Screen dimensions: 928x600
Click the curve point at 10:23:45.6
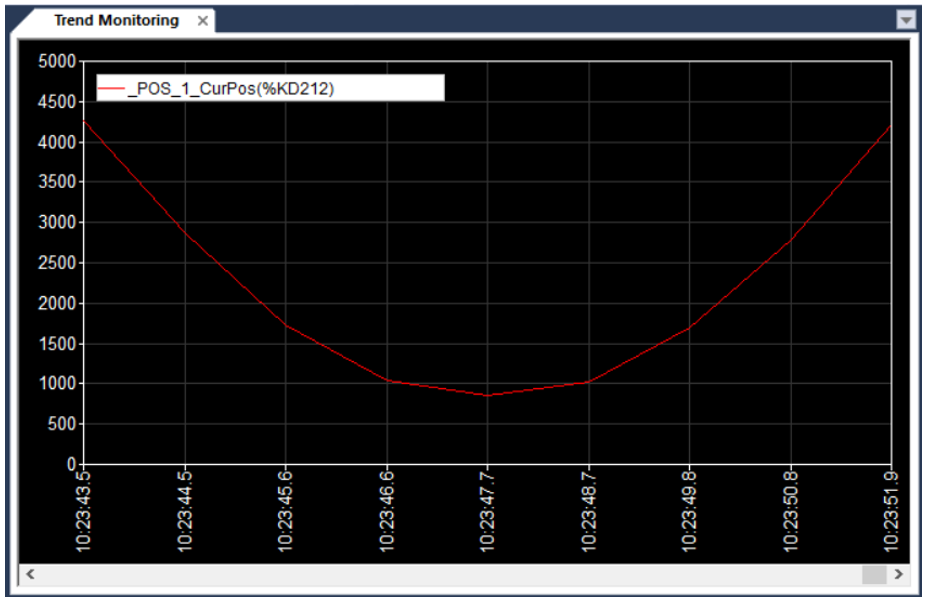286,325
